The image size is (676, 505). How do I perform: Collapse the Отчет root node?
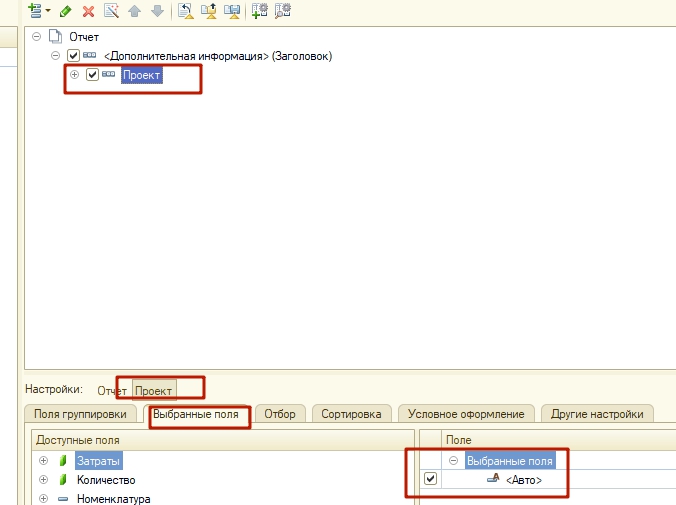pos(37,37)
